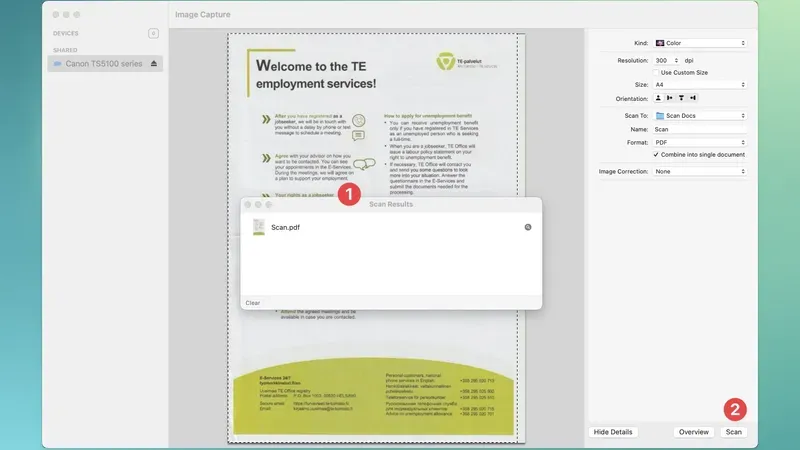Select Scan.pdf in Scan Results
800x450 pixels.
pyautogui.click(x=391, y=228)
